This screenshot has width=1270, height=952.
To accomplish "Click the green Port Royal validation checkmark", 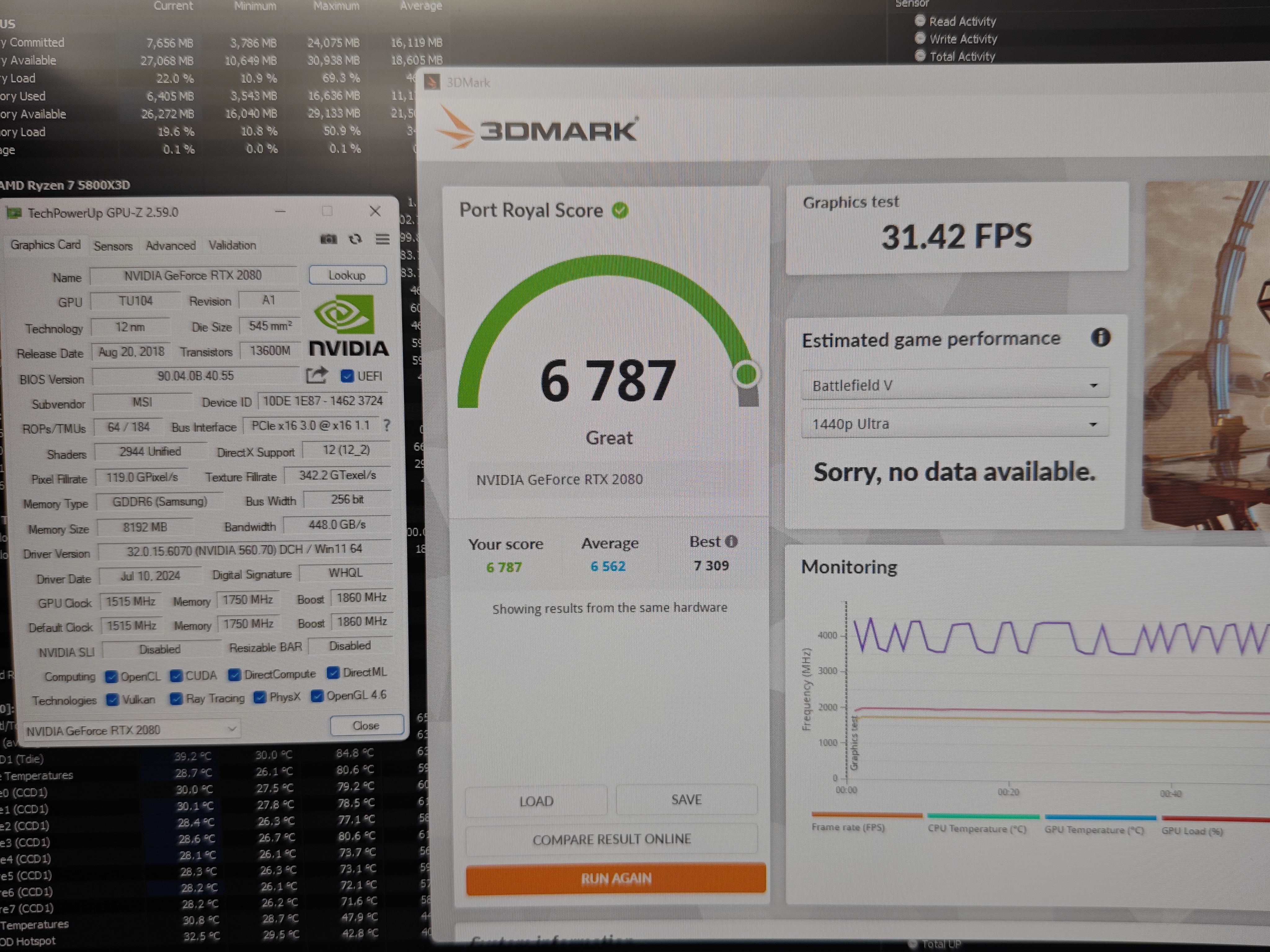I will 620,211.
